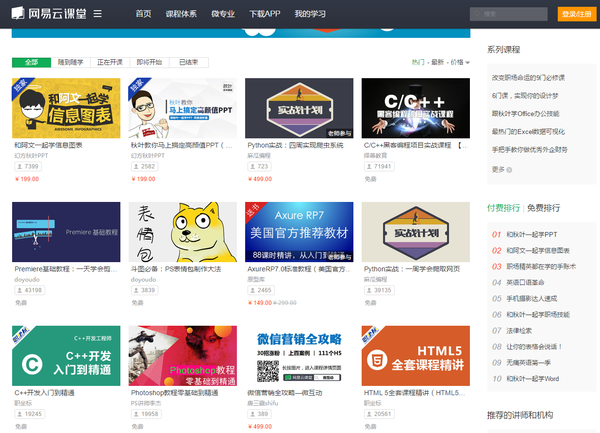The image size is (600, 433).
Task: Open the 微专业 nav item
Action: click(223, 14)
